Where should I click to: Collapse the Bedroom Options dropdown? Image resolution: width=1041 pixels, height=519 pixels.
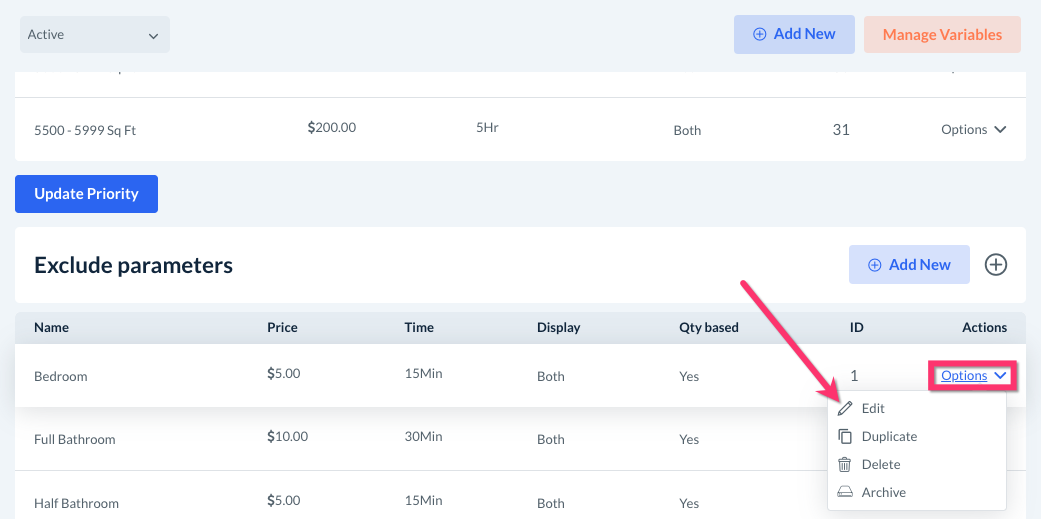[x=973, y=376]
